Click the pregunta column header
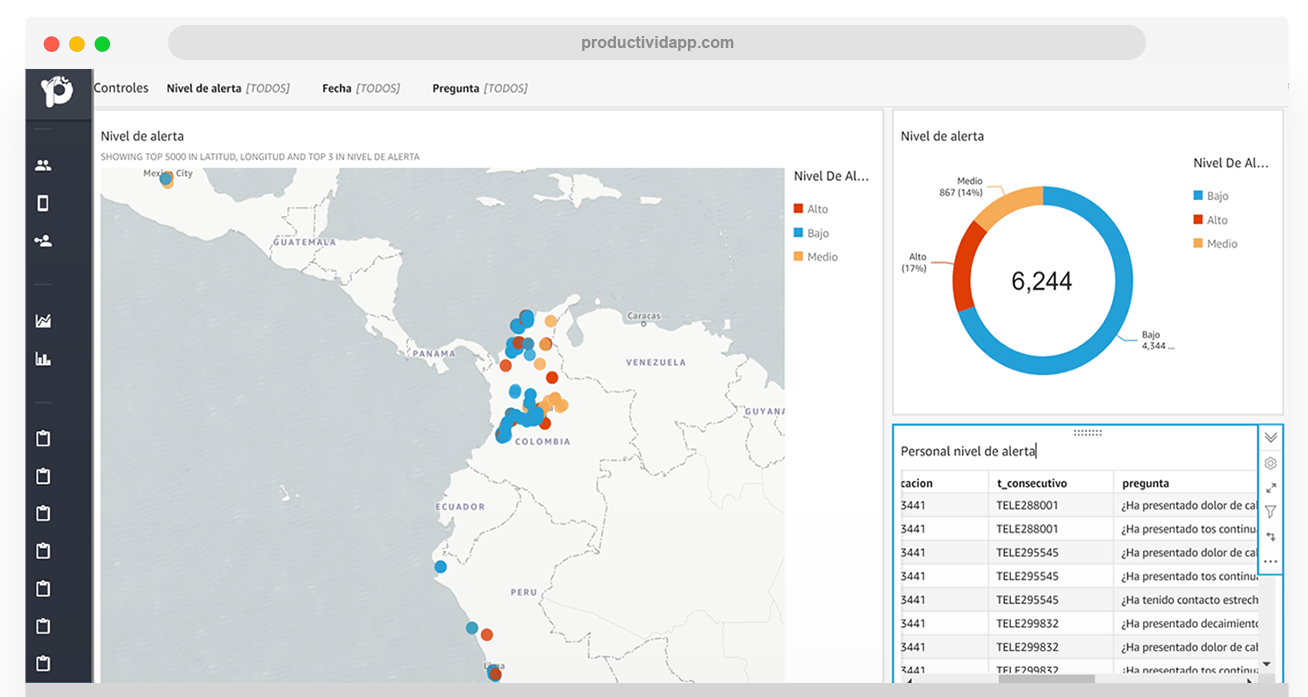The width and height of the screenshot is (1308, 697). point(1185,483)
